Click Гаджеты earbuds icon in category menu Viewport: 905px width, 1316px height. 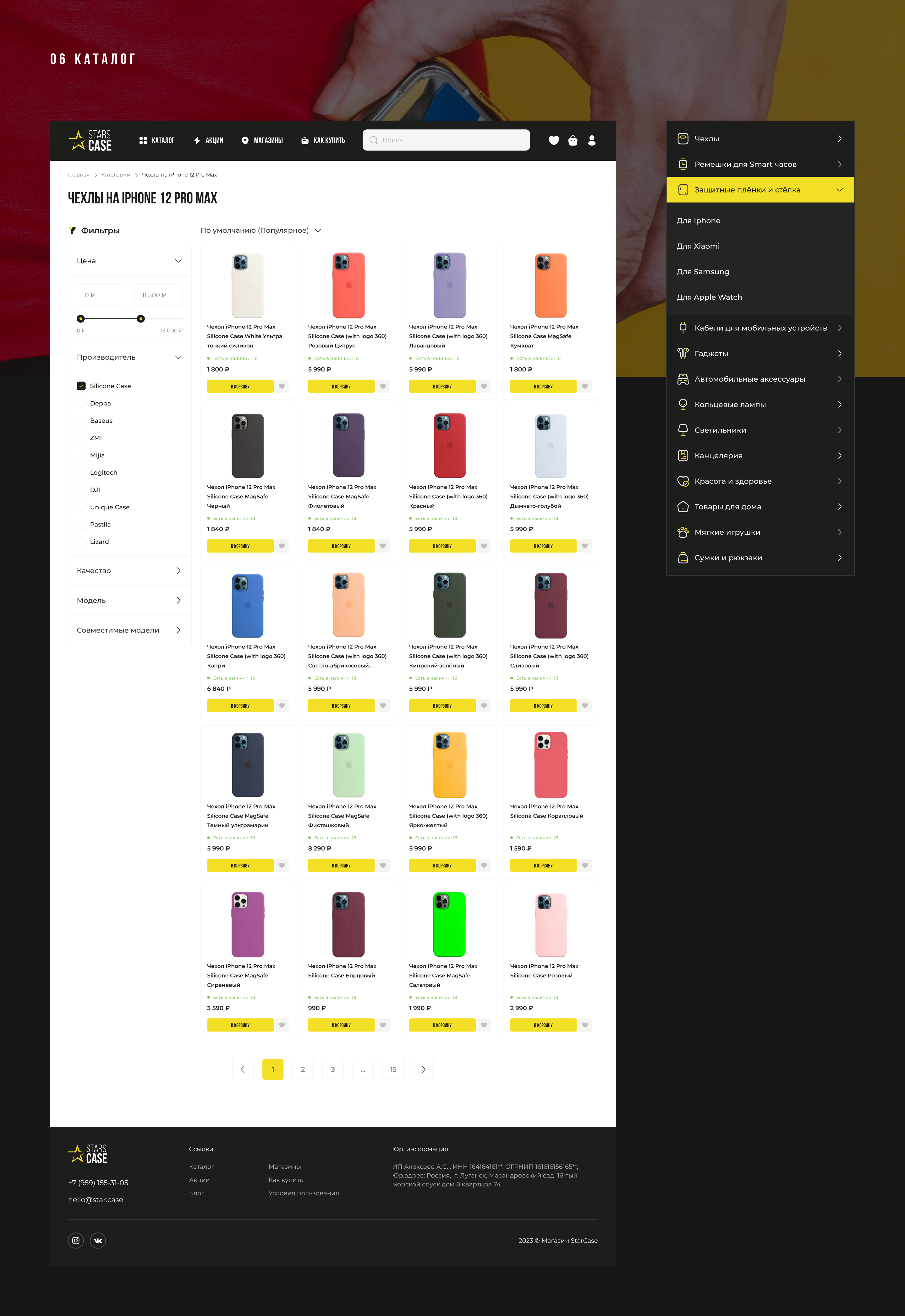click(683, 354)
